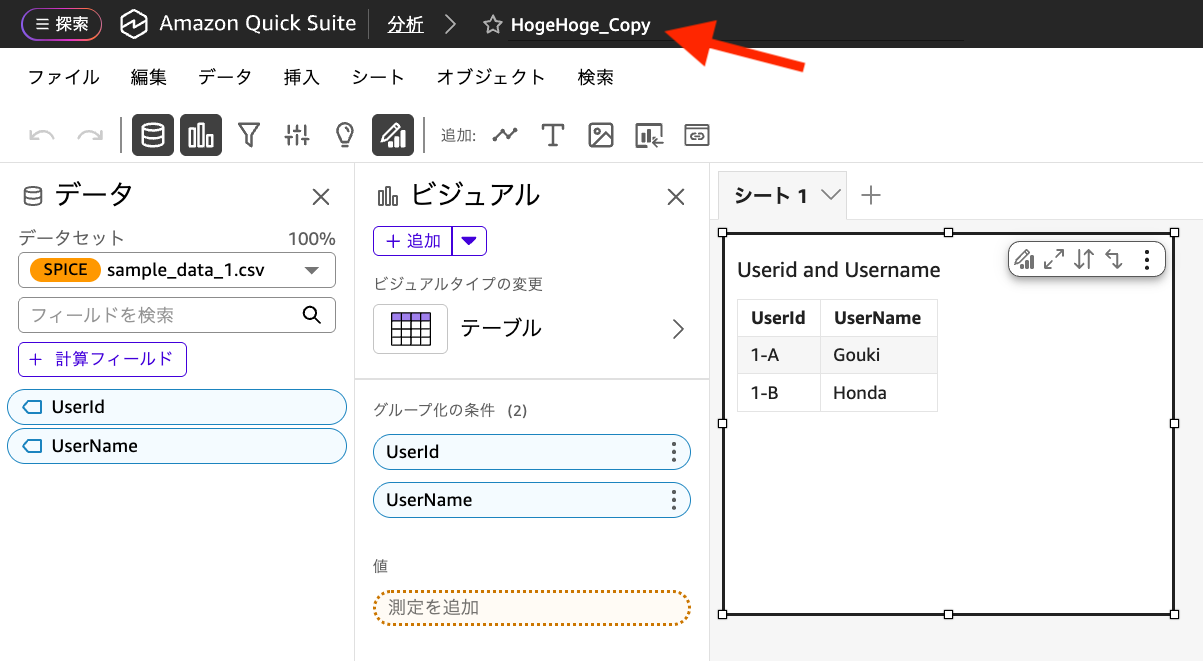The image size is (1203, 661).
Task: Expand the visual type selector chevron
Action: tap(678, 328)
